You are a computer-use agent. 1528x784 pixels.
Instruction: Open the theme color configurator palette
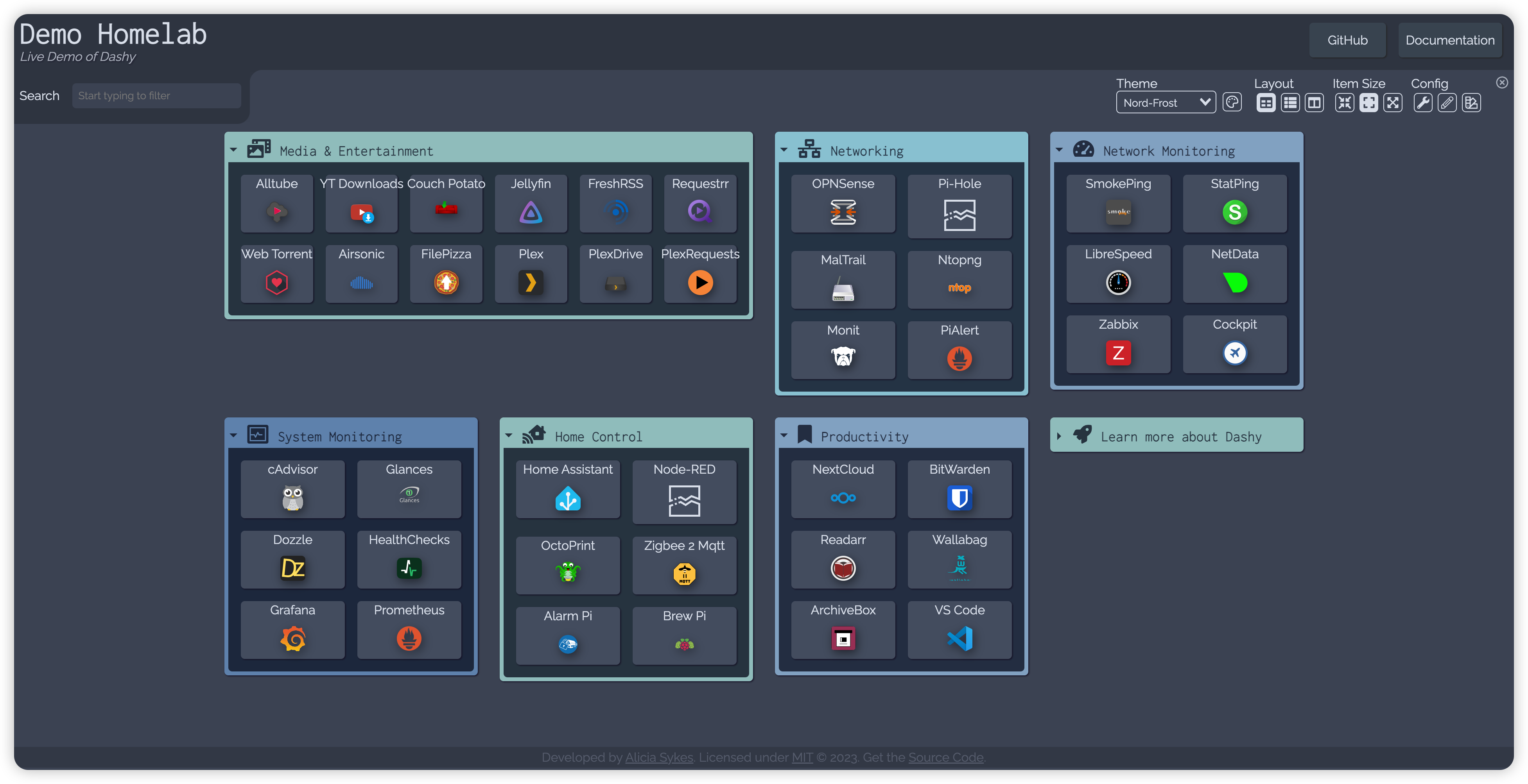pyautogui.click(x=1232, y=103)
